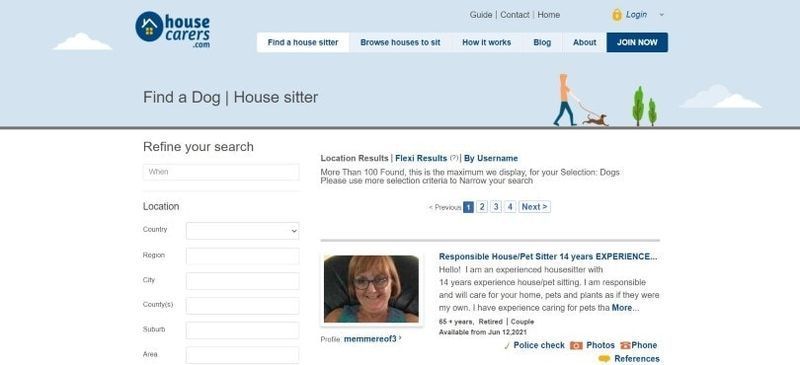Click the 'Refine your search' heading

[198, 147]
